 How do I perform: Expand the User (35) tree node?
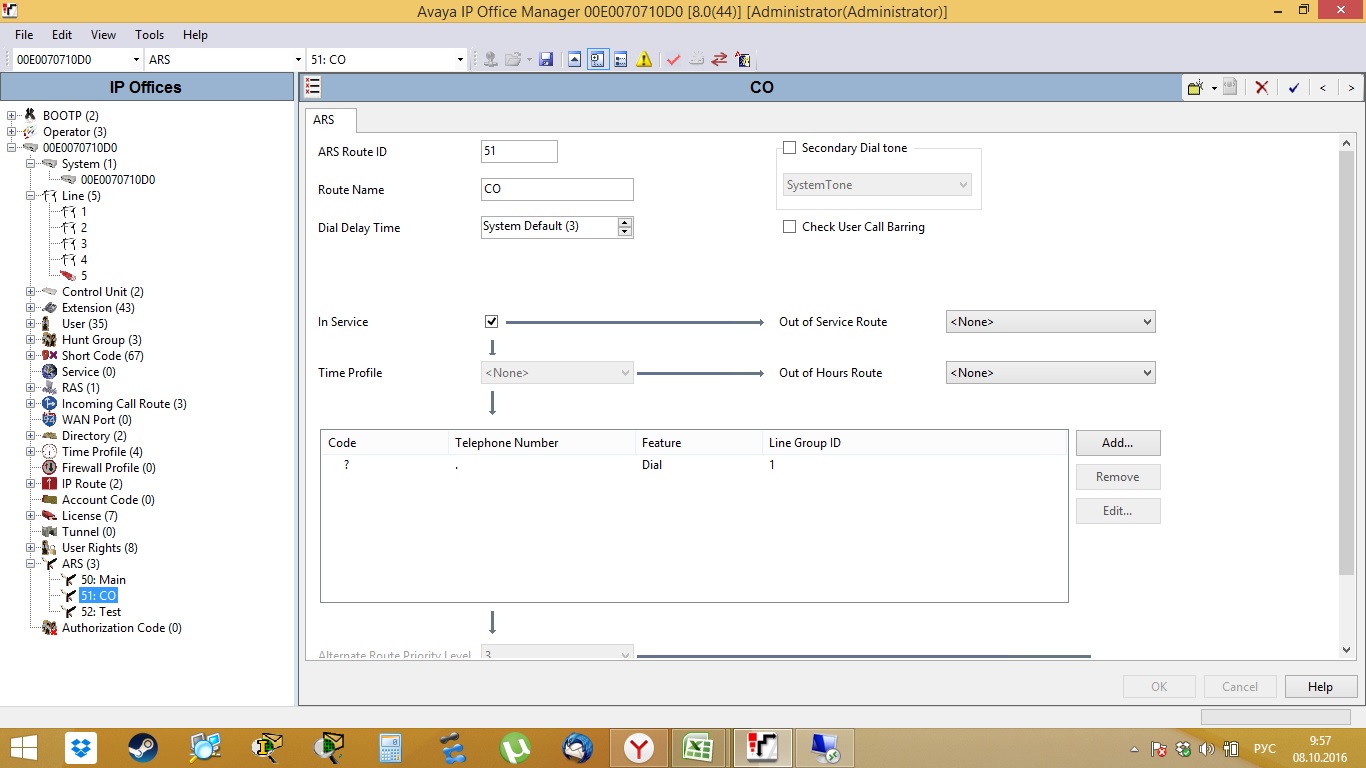(31, 324)
